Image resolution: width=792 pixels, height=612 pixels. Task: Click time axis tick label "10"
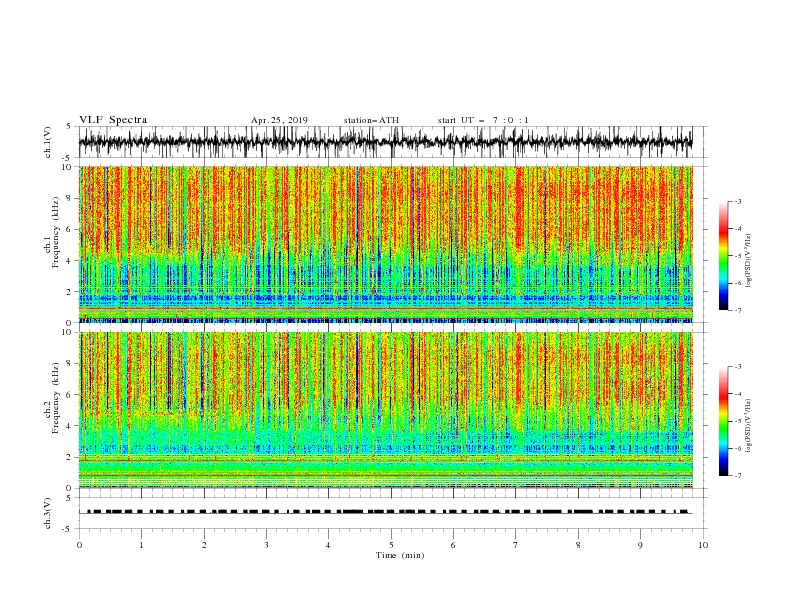click(x=703, y=545)
